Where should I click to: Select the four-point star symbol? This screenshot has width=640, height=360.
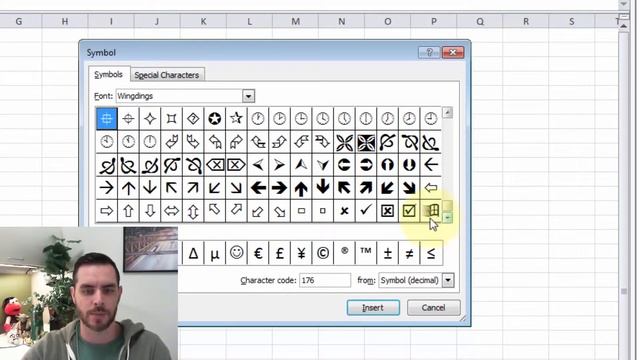point(150,119)
